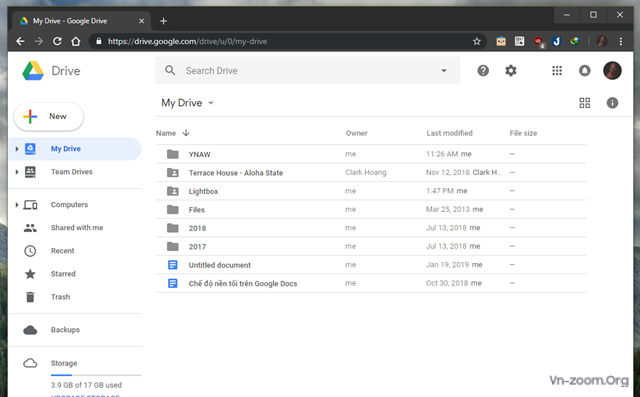Reverse sort direction arrow next to Name
Image resolution: width=640 pixels, height=397 pixels.
pyautogui.click(x=186, y=133)
